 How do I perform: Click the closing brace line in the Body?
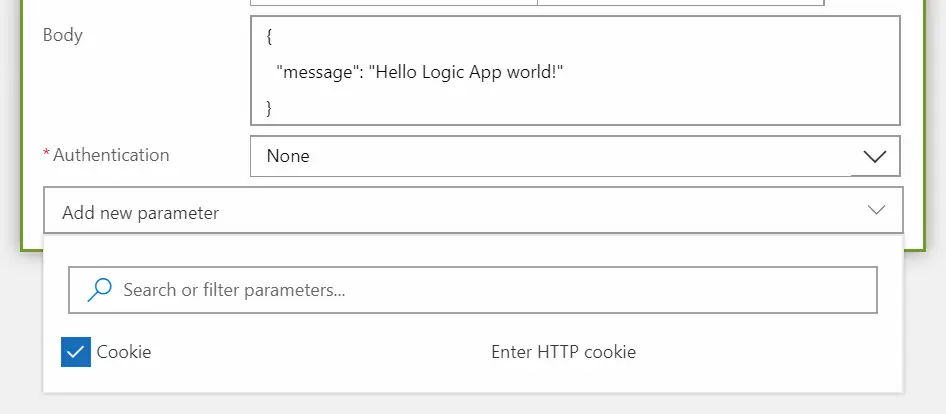point(269,108)
